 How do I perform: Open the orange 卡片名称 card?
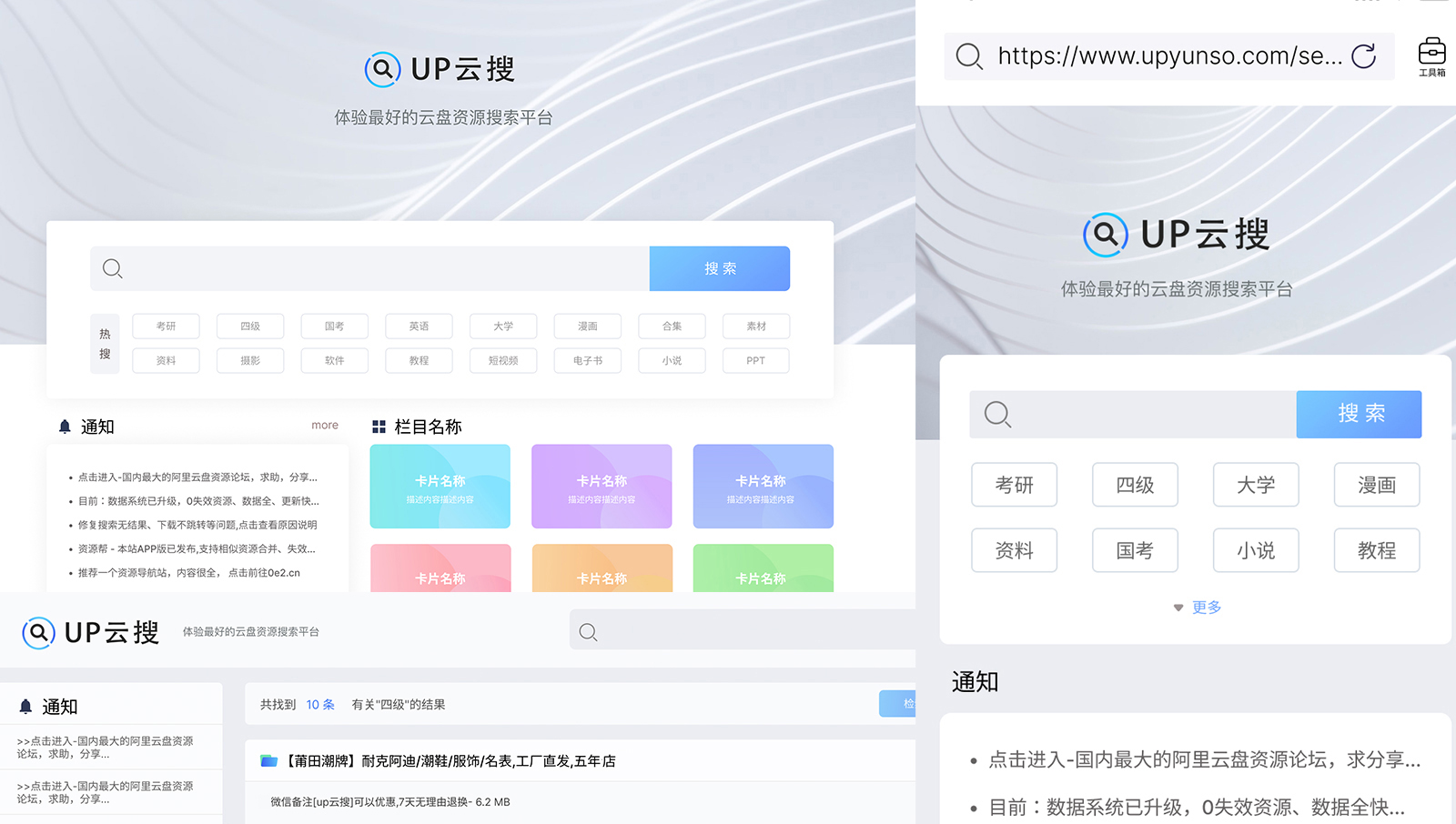602,568
